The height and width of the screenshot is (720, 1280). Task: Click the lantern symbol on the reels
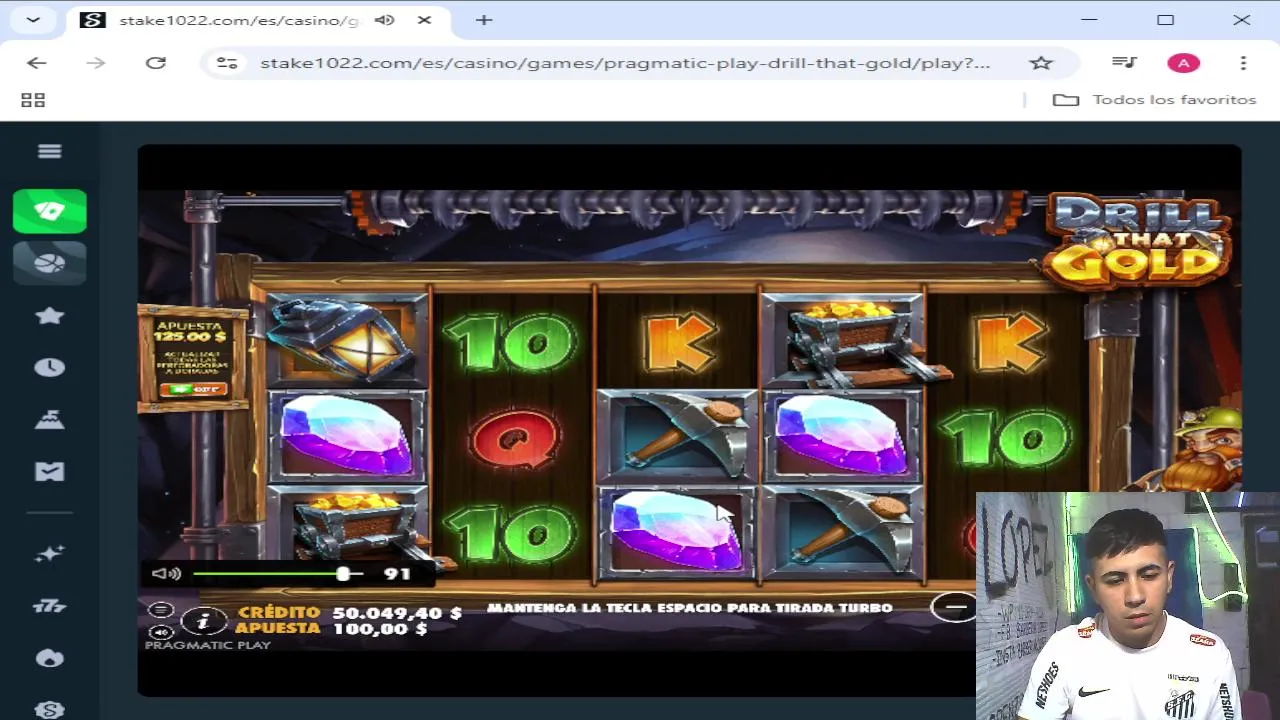346,340
